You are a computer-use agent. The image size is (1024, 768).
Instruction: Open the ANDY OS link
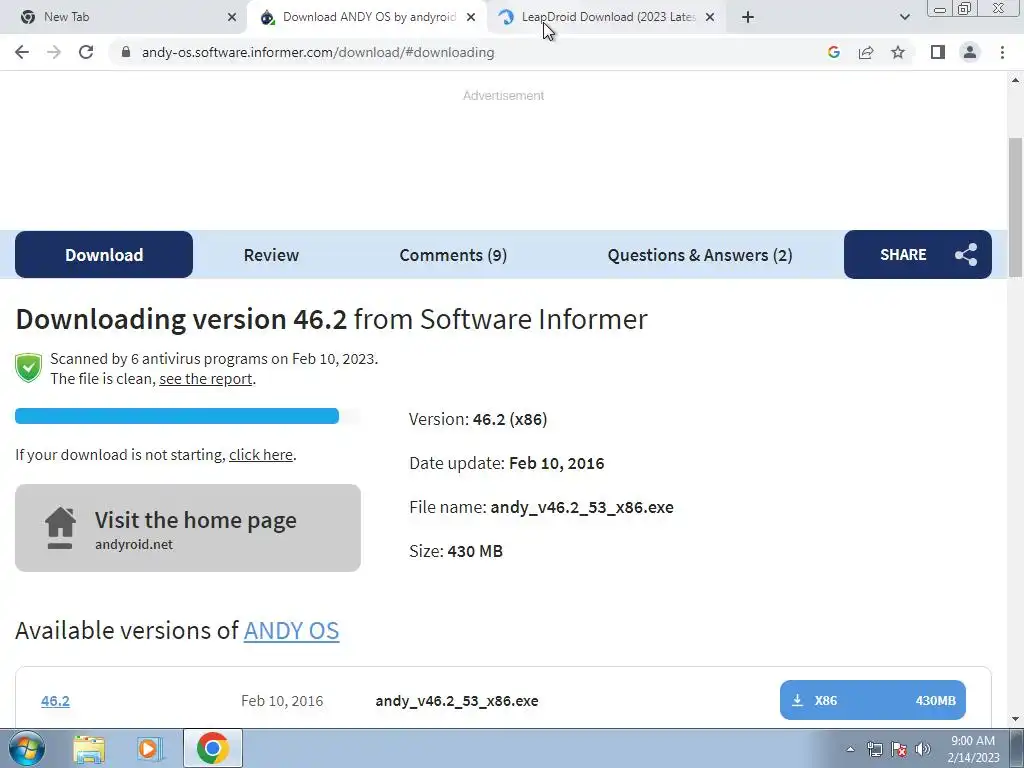tap(291, 630)
